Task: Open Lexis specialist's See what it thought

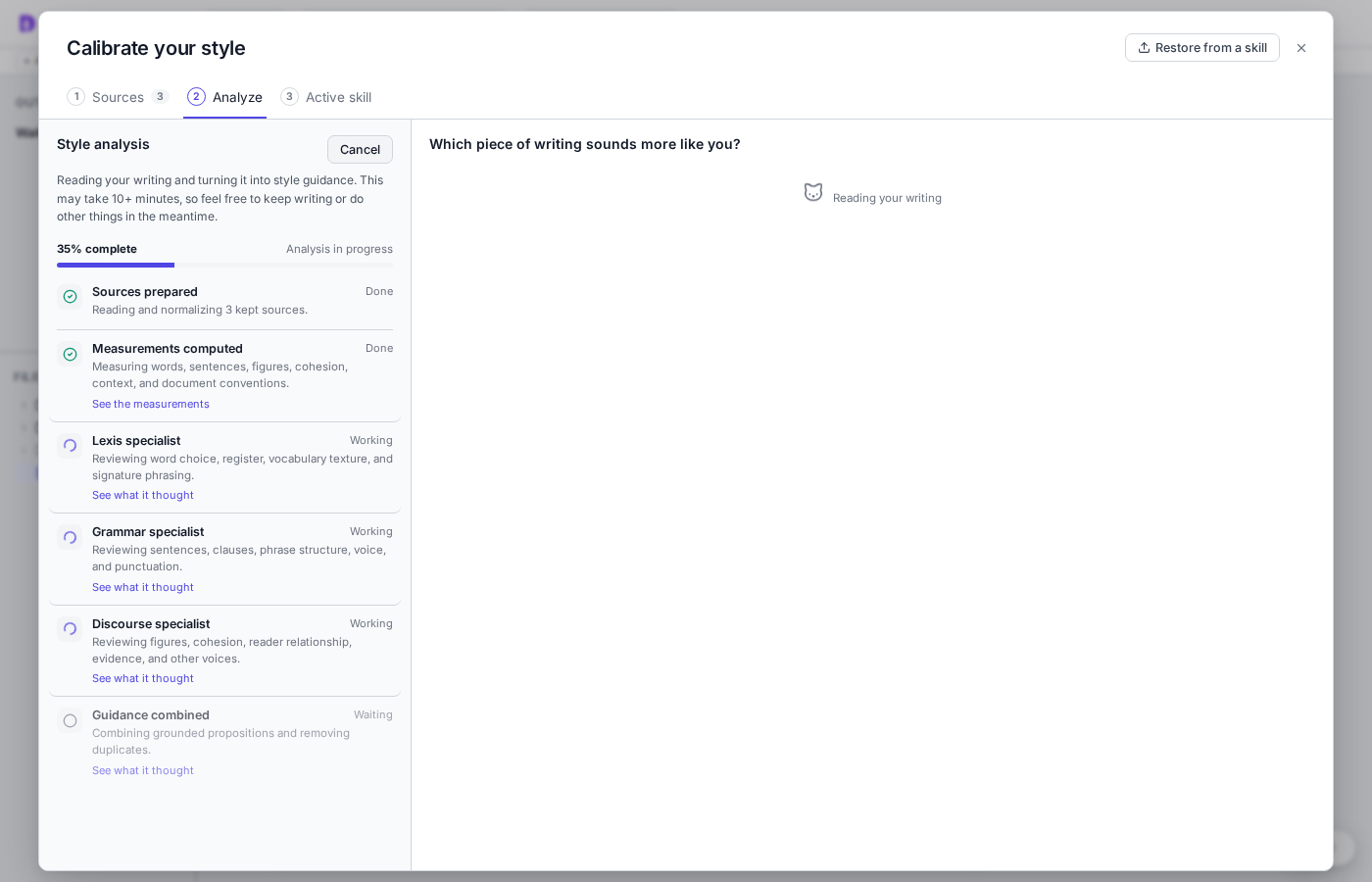Action: (143, 495)
